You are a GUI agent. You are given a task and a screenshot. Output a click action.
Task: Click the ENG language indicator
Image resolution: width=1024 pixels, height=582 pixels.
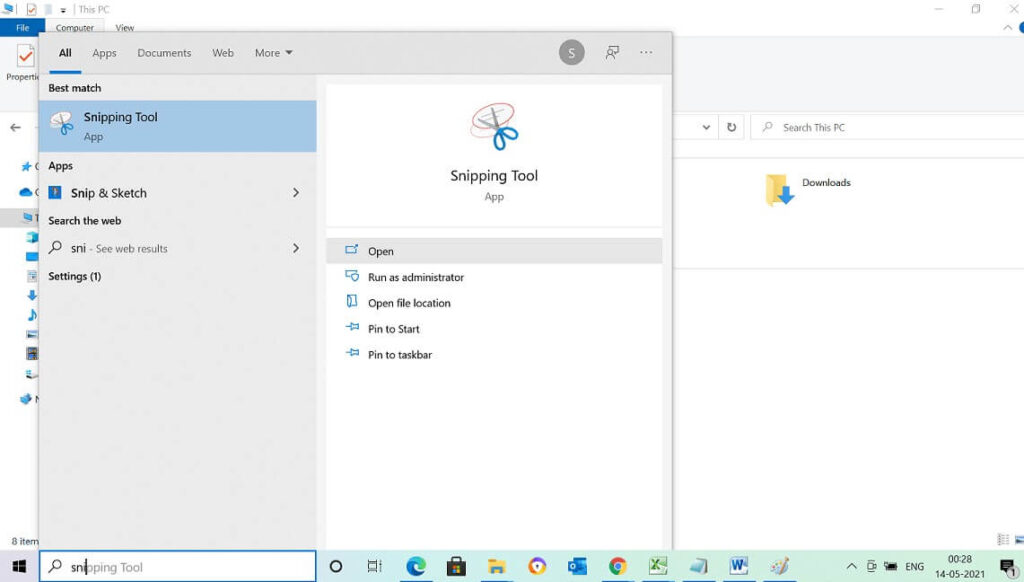pos(914,566)
